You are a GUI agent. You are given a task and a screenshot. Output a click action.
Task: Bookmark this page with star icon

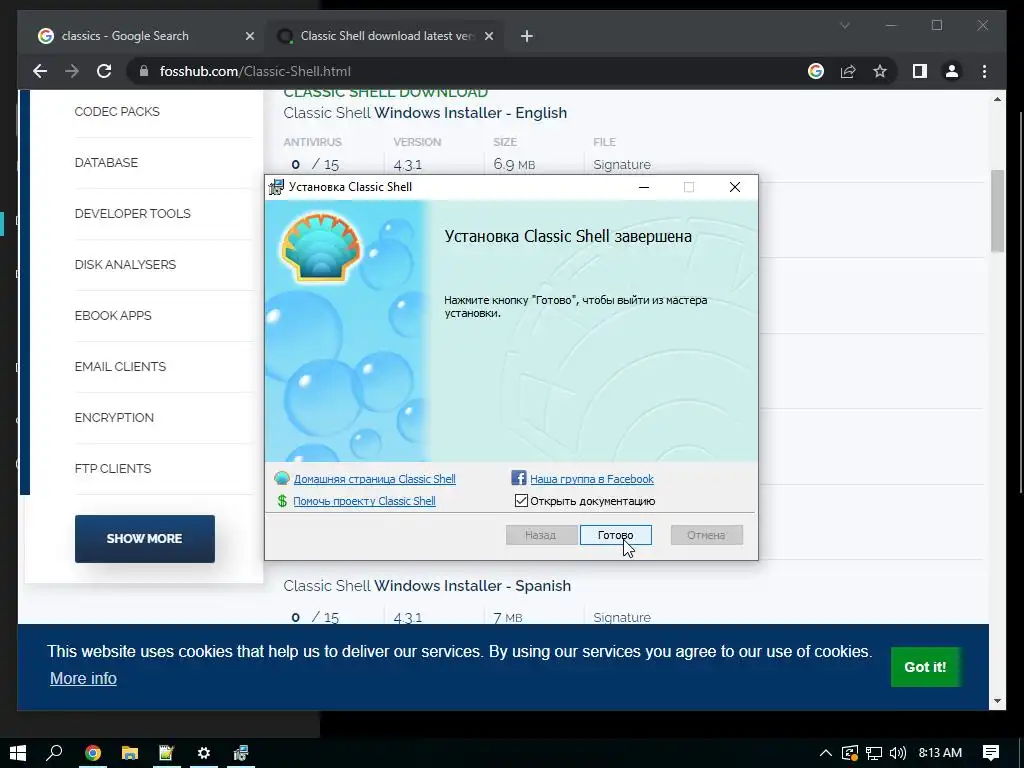tap(880, 71)
